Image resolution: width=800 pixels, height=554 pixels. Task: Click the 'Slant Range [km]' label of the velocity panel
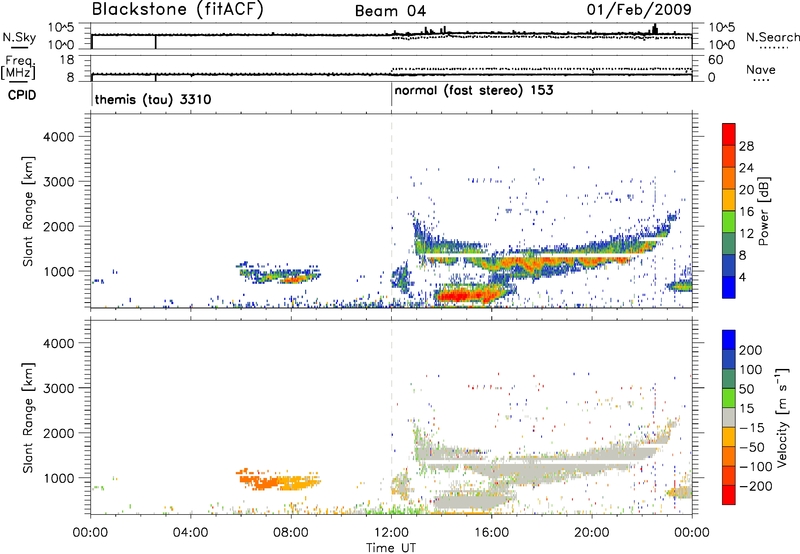point(28,417)
